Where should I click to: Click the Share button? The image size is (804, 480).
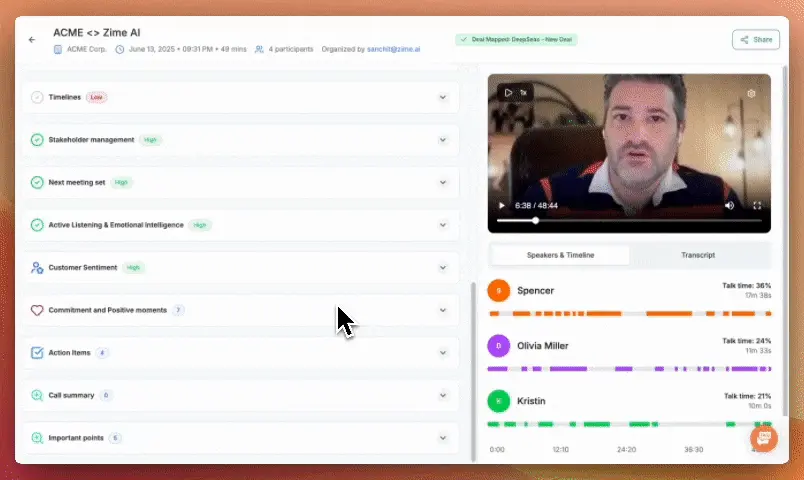pyautogui.click(x=756, y=39)
